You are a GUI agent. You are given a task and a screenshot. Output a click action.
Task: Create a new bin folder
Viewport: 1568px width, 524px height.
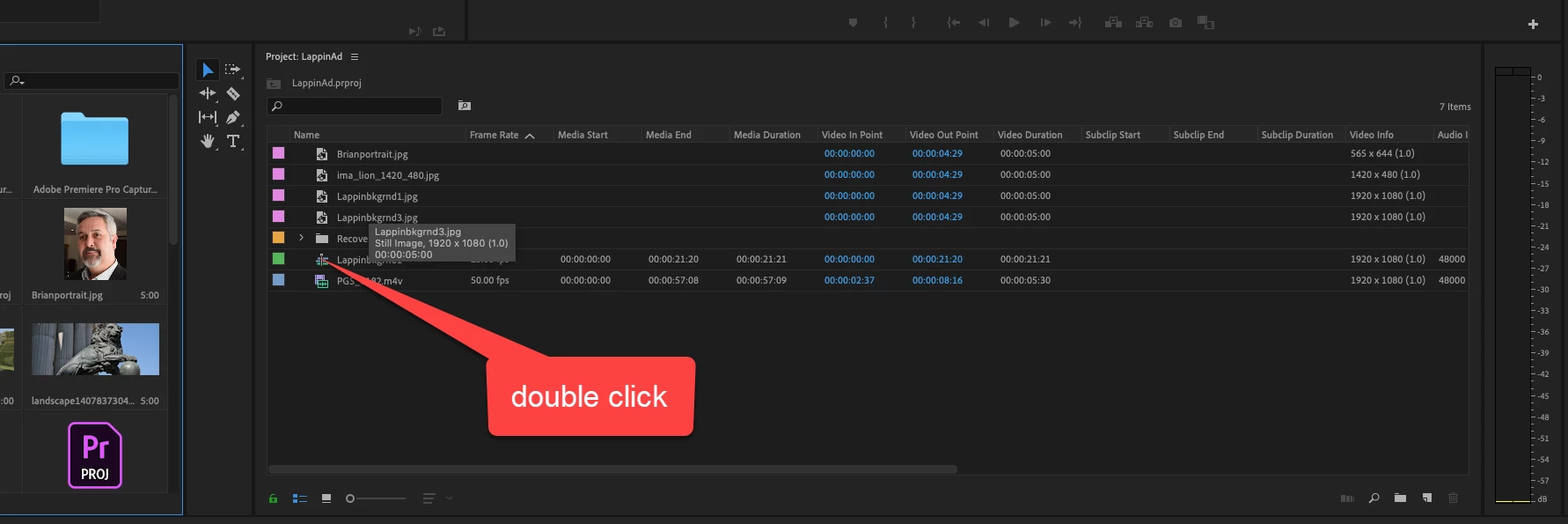(1400, 498)
